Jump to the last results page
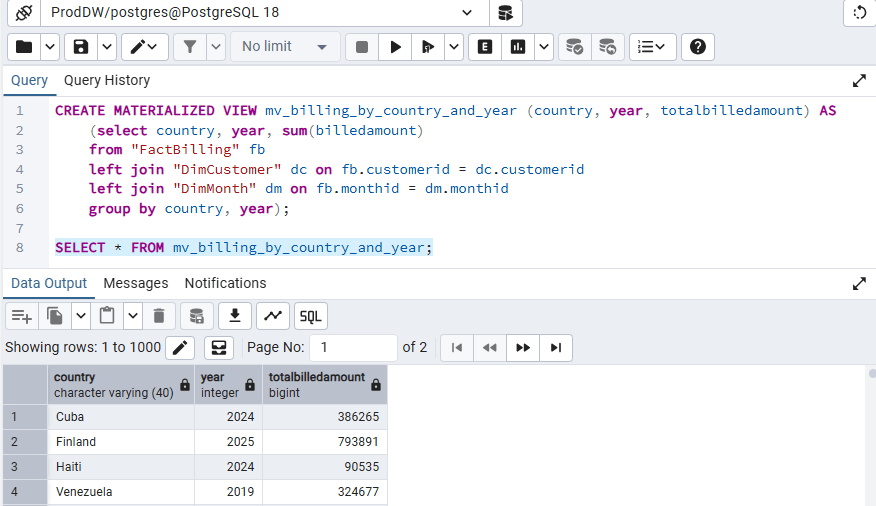 556,348
